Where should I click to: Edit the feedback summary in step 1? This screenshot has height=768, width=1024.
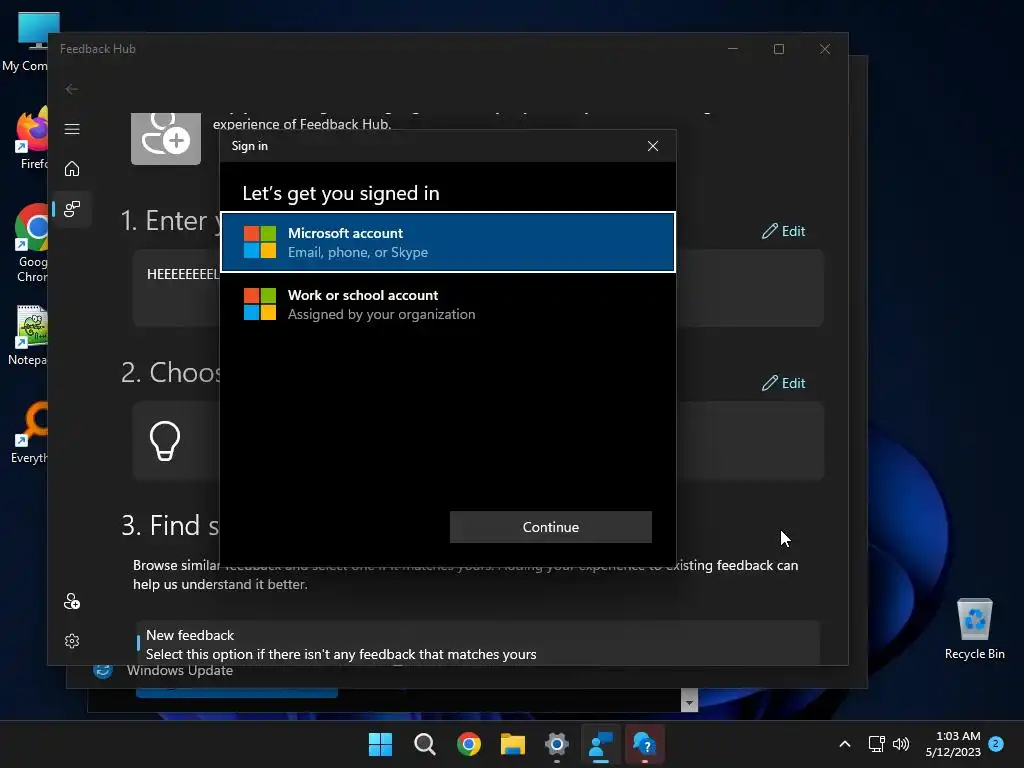(784, 231)
